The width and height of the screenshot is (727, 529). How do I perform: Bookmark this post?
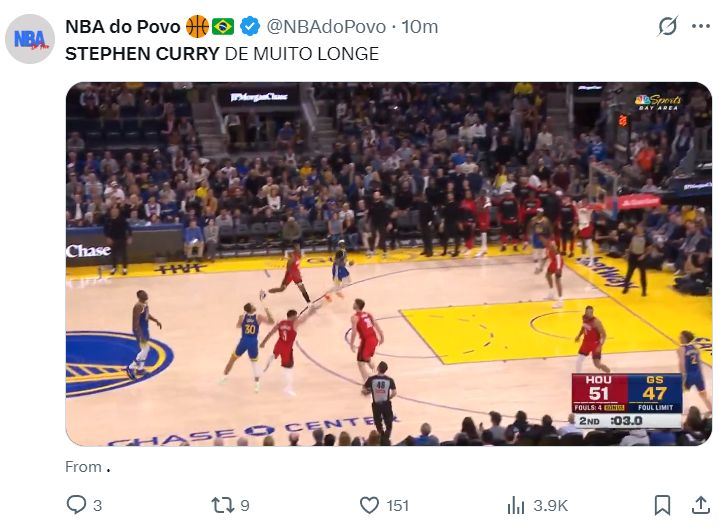[x=661, y=505]
